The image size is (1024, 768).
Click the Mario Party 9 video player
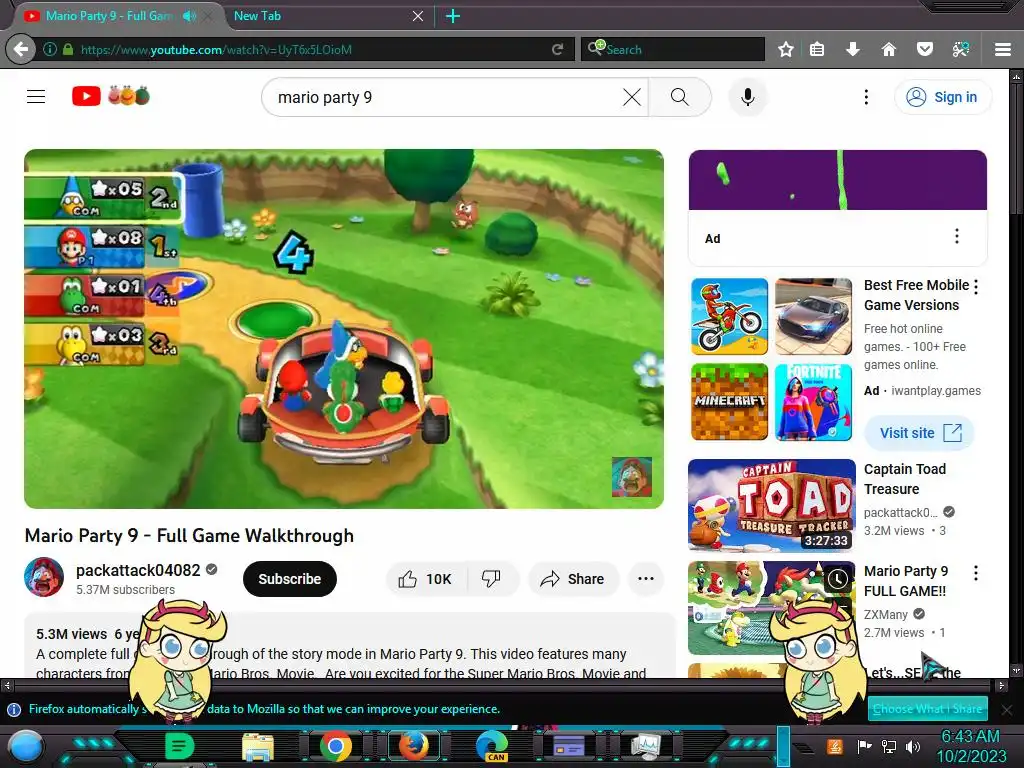pos(344,328)
